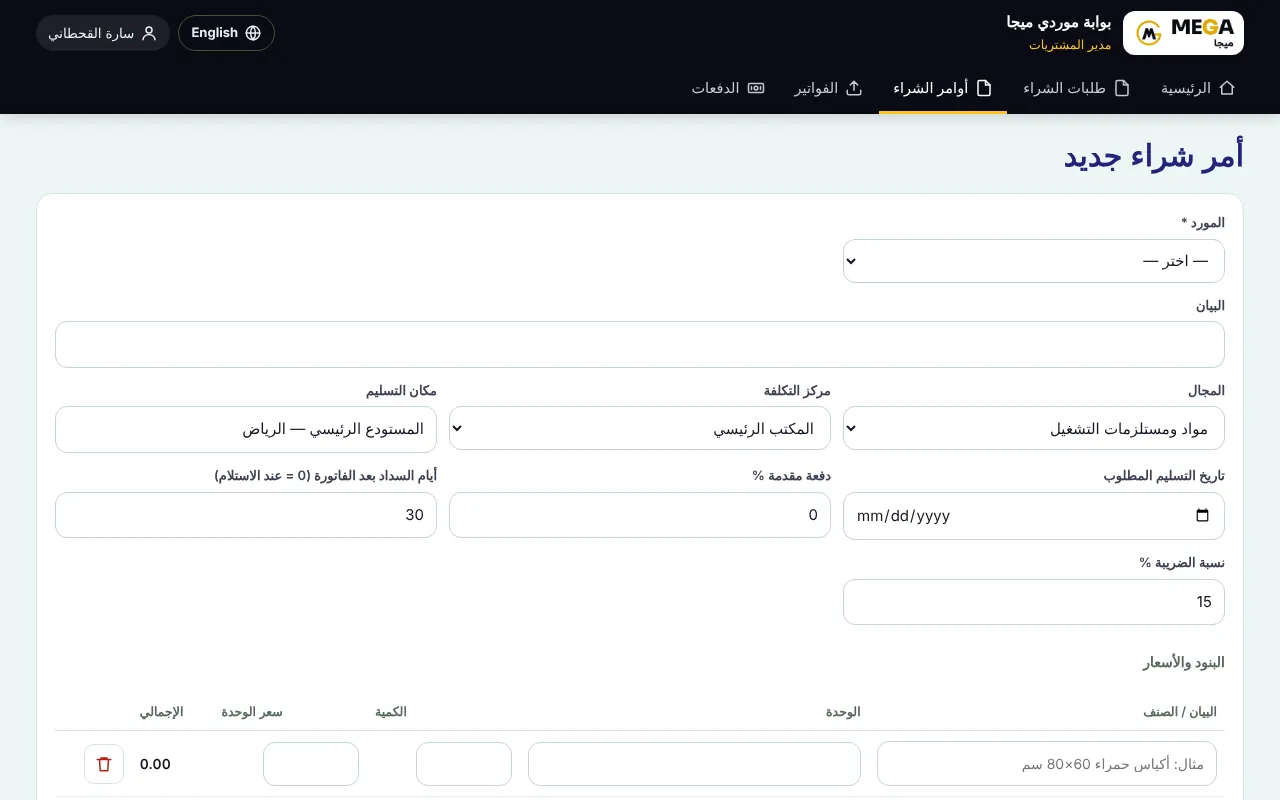This screenshot has width=1280, height=800.
Task: Click the user profile icon
Action: coord(149,33)
